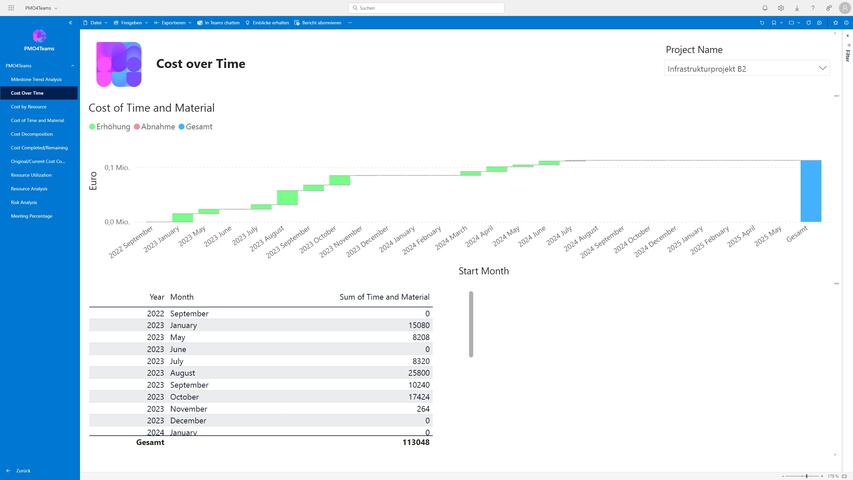
Task: Toggle the Gesamt legend entry
Action: click(x=196, y=127)
